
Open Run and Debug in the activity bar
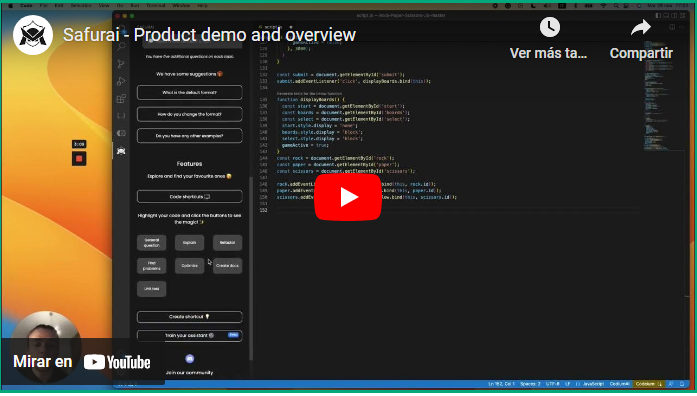pos(121,81)
